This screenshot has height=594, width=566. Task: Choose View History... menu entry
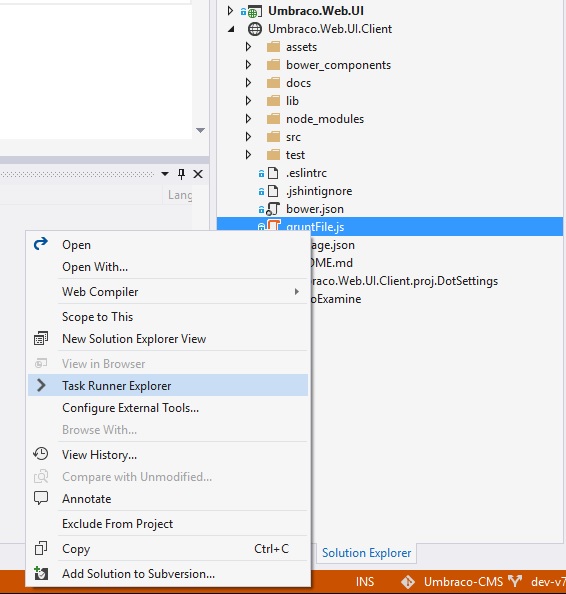(167, 455)
